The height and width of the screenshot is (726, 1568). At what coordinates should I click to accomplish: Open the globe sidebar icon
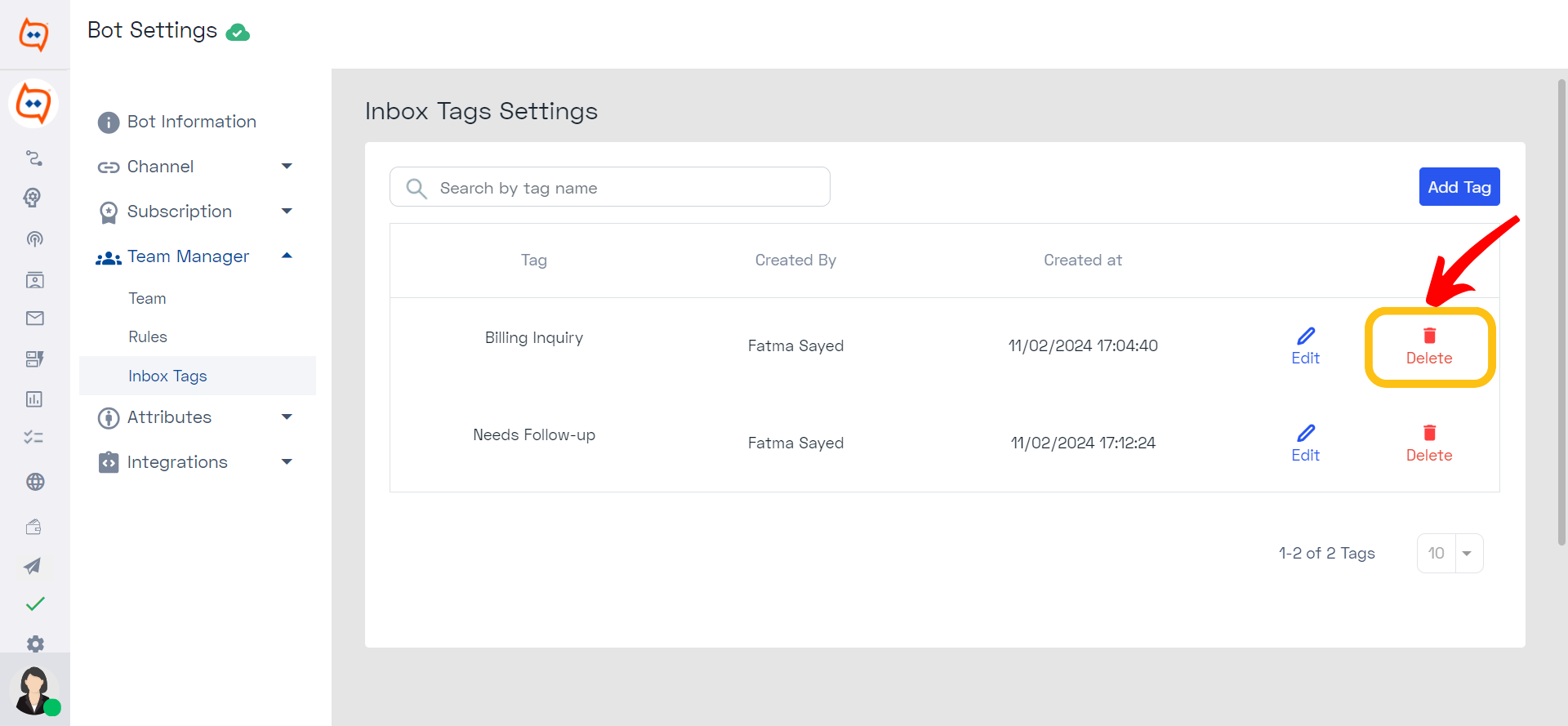(35, 482)
